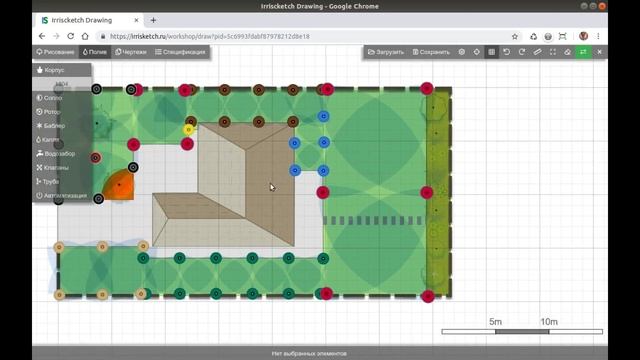
Task: Bookmark this page with the star
Action: point(515,36)
